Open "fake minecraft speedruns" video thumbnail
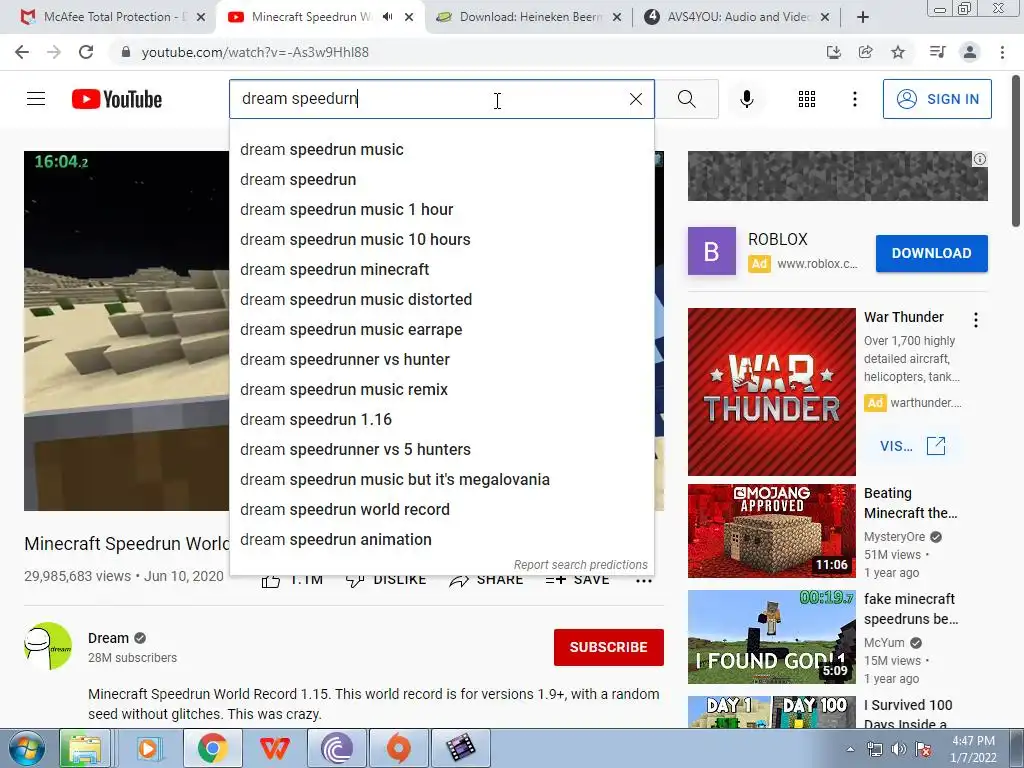This screenshot has width=1024, height=768. coord(771,637)
